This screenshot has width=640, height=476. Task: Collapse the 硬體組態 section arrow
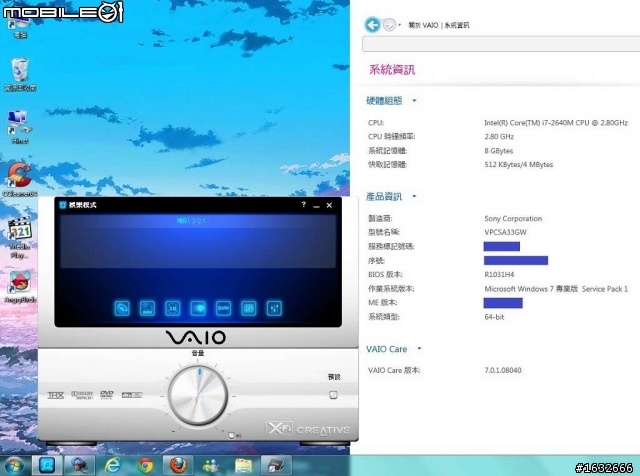coord(414,100)
